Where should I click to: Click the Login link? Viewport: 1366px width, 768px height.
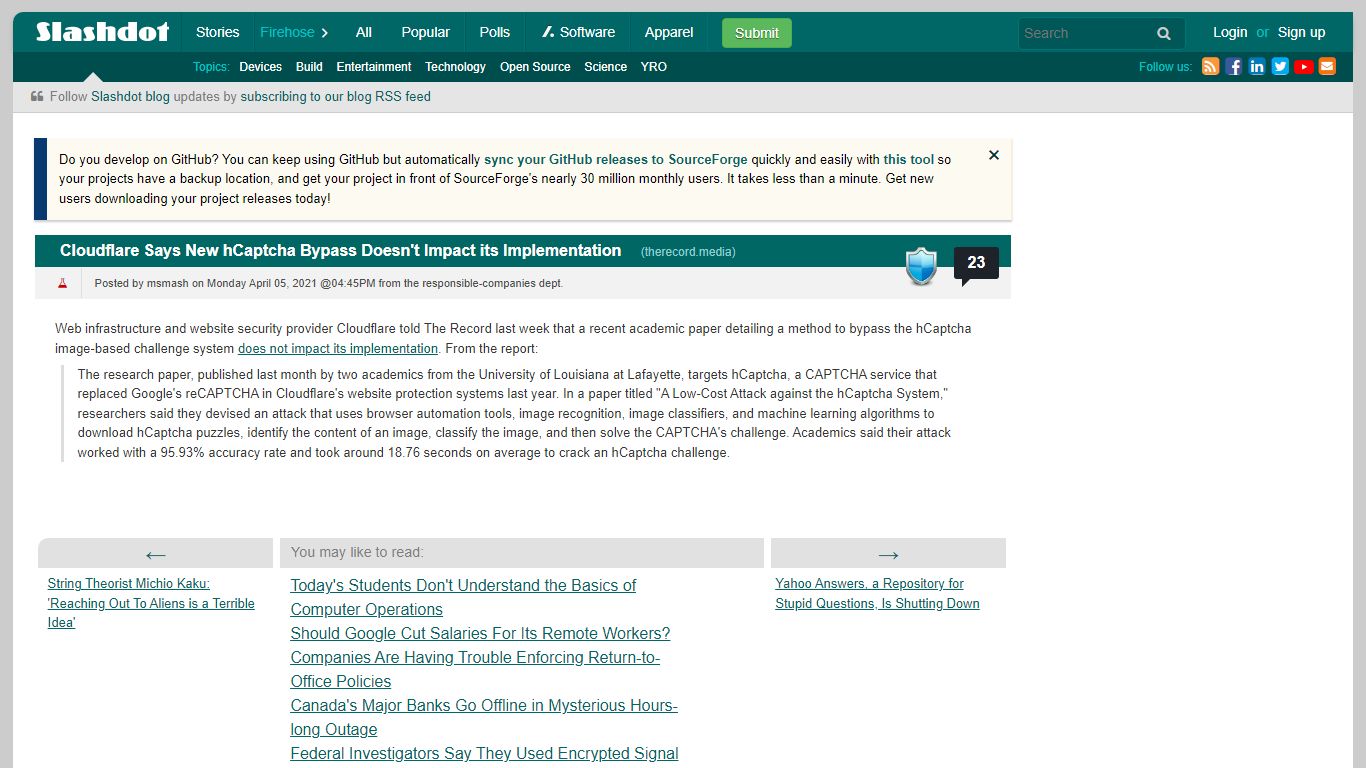1230,32
